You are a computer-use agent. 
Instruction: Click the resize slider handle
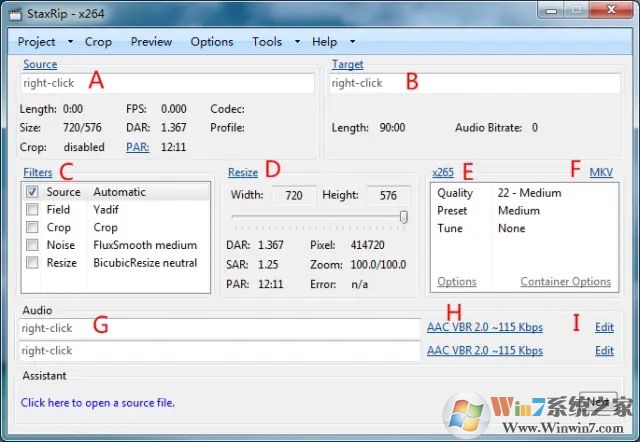click(x=404, y=217)
